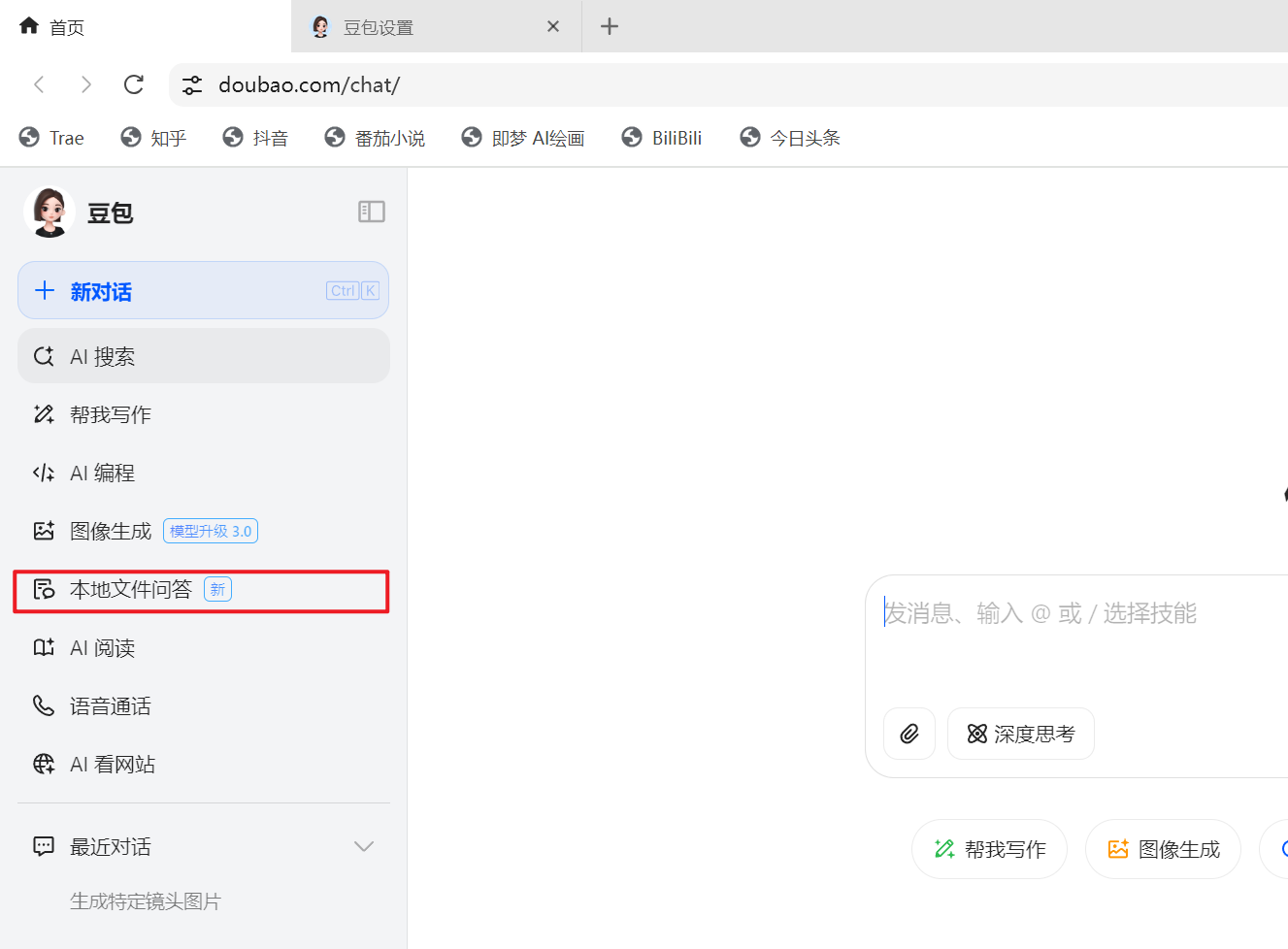Click the 语音通话 phone icon
Screen dimensions: 1288x949
44,705
